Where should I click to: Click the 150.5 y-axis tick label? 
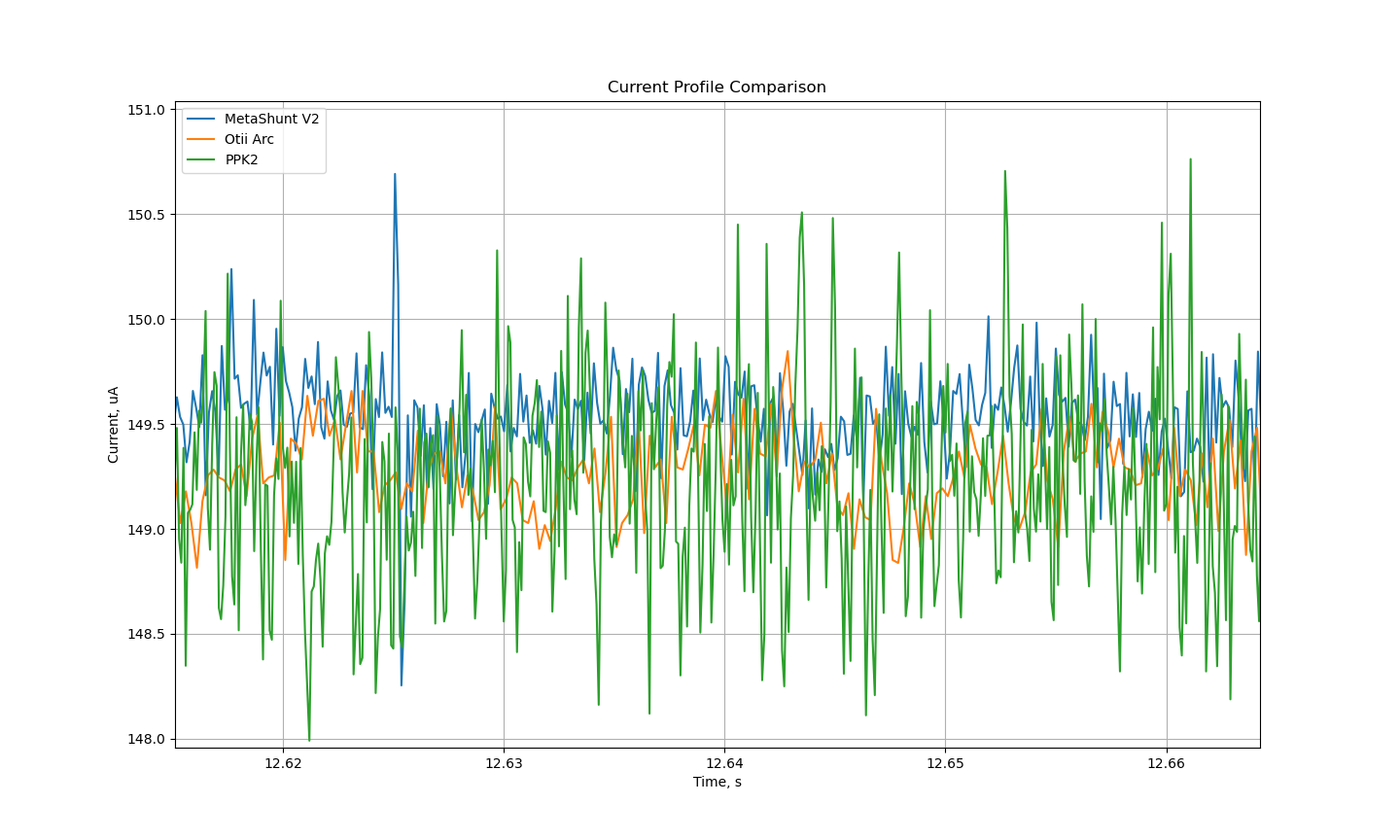(147, 215)
